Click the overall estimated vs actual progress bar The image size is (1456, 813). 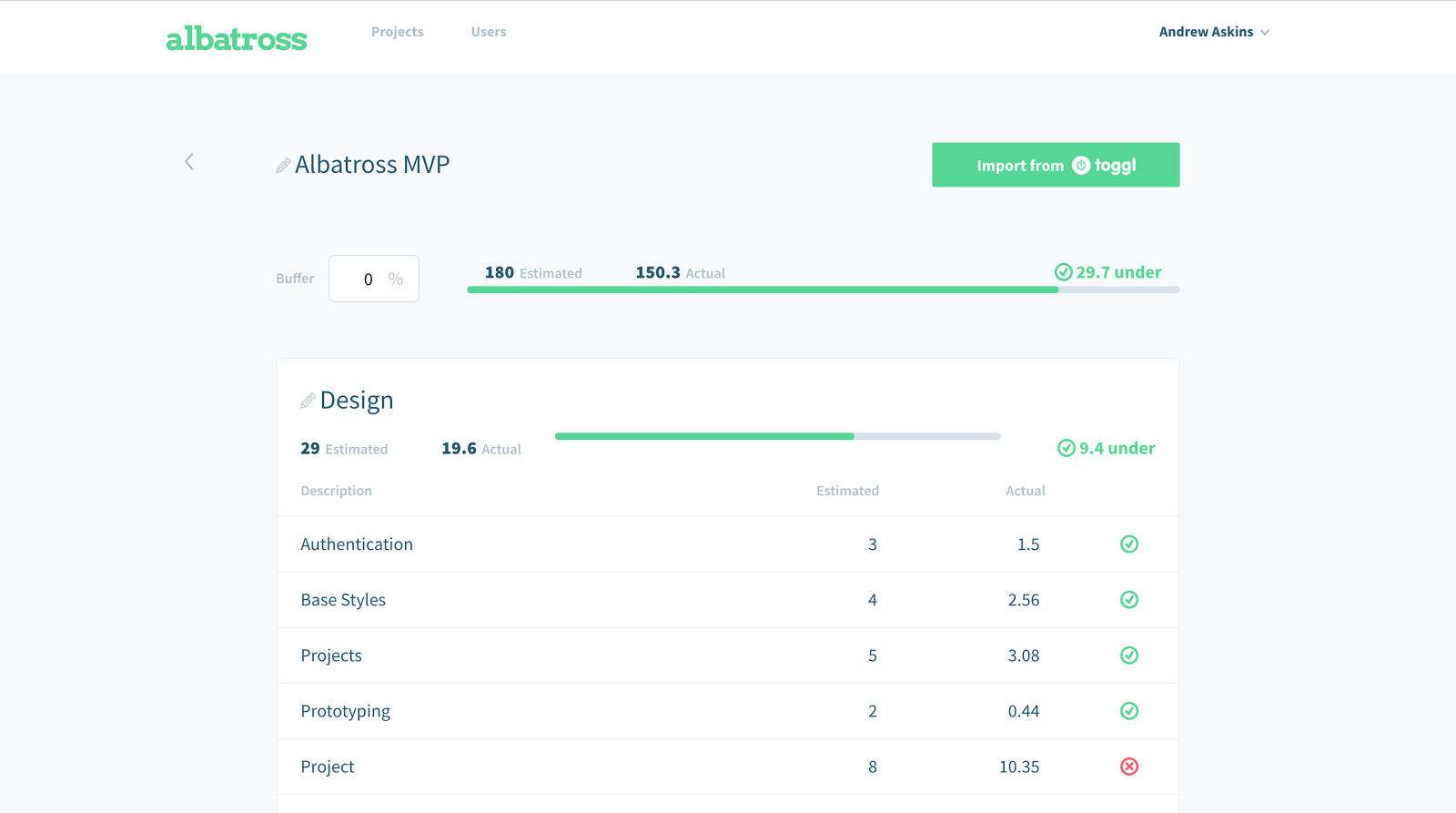coord(823,290)
